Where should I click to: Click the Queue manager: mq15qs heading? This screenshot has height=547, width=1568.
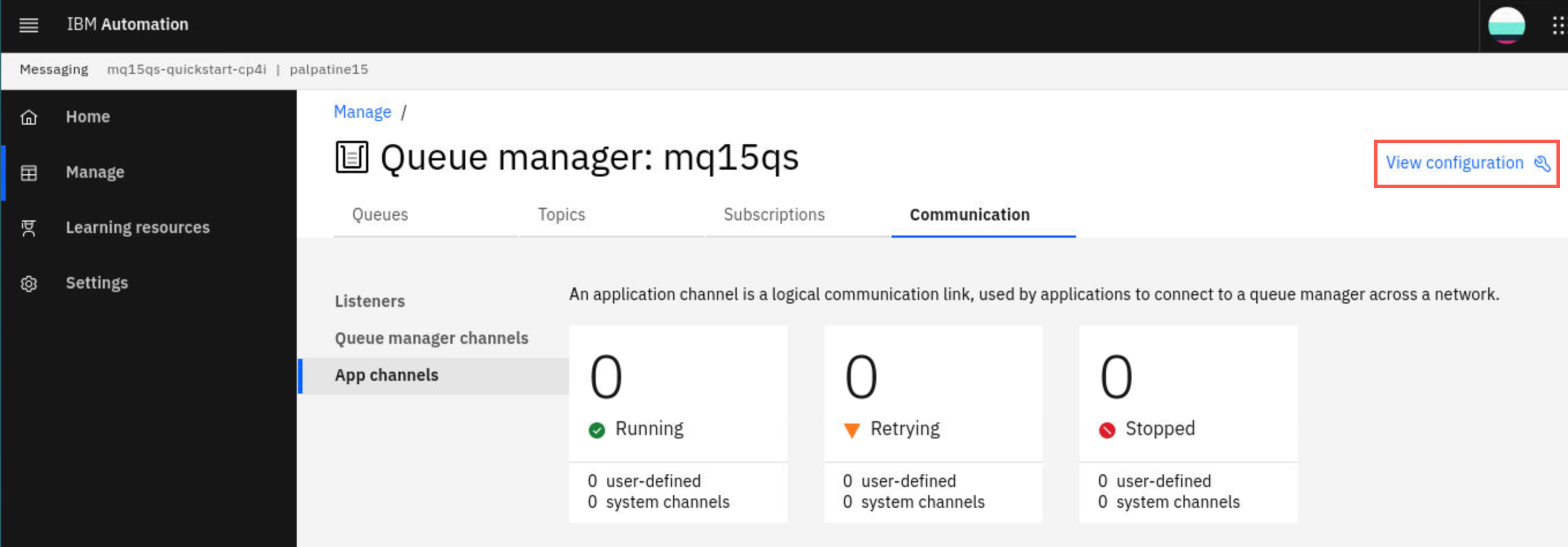point(589,158)
